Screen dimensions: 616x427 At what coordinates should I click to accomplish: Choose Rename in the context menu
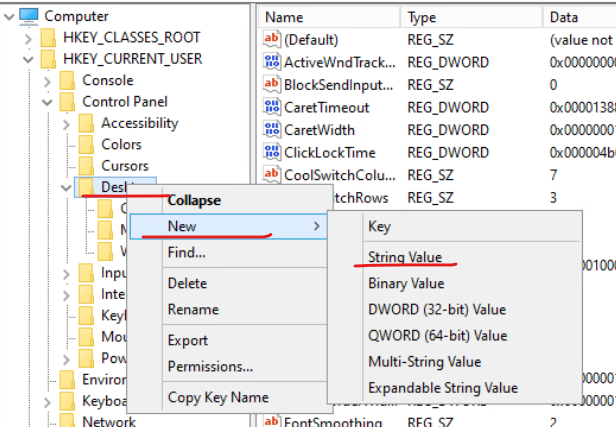pos(193,310)
